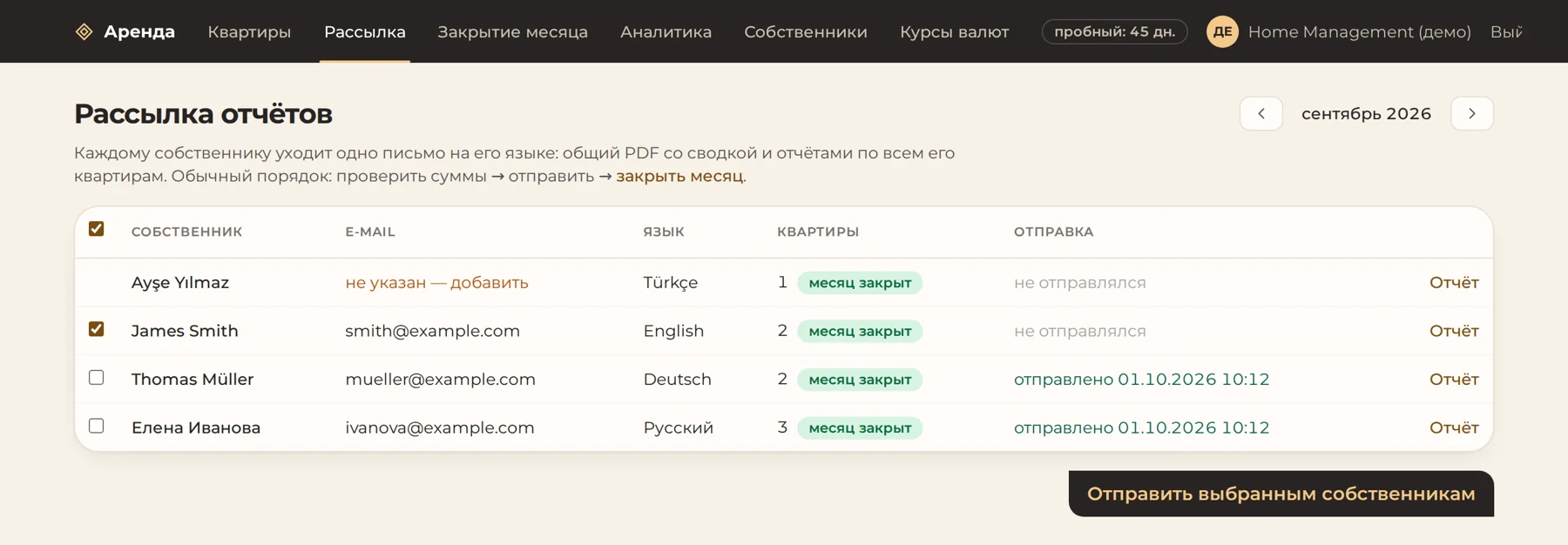The width and height of the screenshot is (1568, 545).
Task: Click the СОБСТВЕННИК column header
Action: [186, 232]
